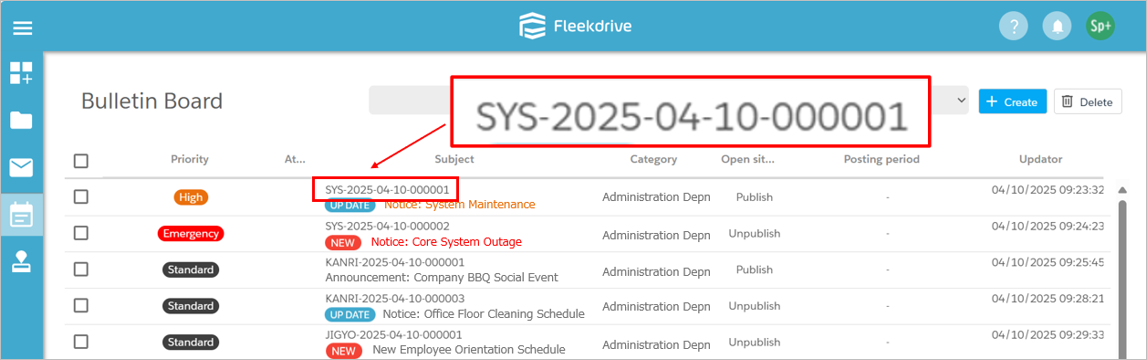1147x360 pixels.
Task: Toggle the select-all header checkbox
Action: click(x=81, y=160)
